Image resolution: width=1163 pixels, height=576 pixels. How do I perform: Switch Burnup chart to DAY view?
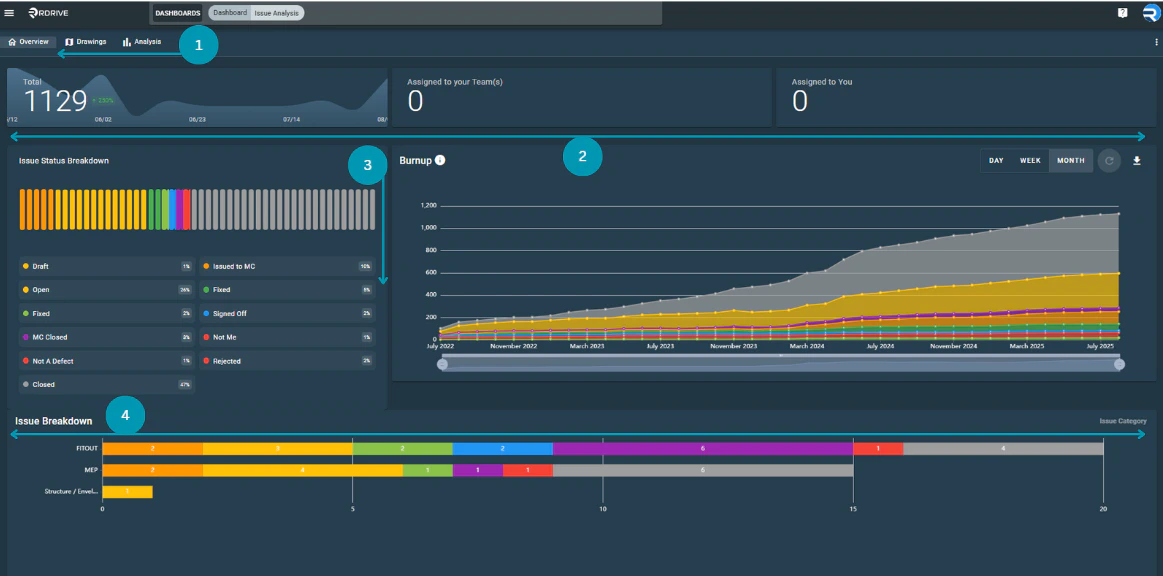click(995, 159)
